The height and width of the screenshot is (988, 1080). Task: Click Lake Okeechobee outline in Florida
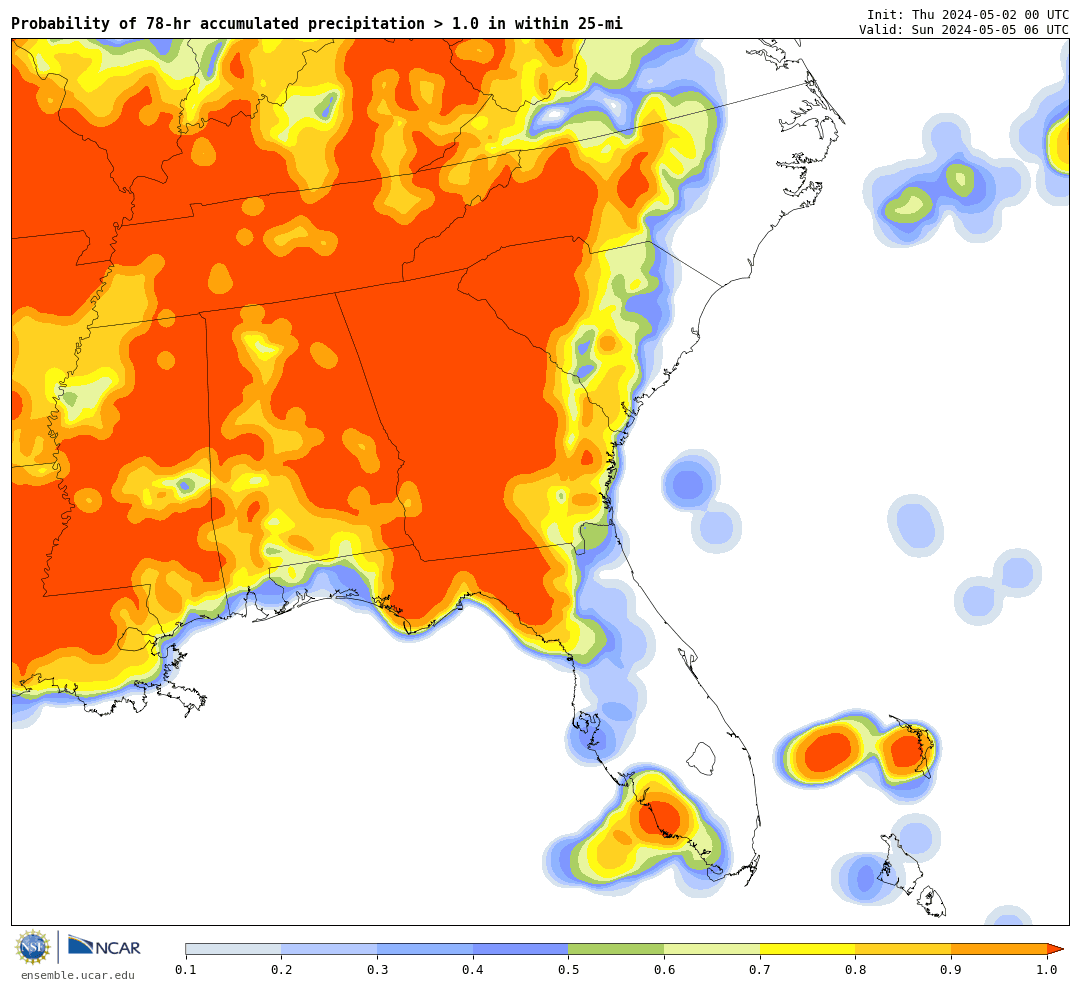pyautogui.click(x=702, y=759)
